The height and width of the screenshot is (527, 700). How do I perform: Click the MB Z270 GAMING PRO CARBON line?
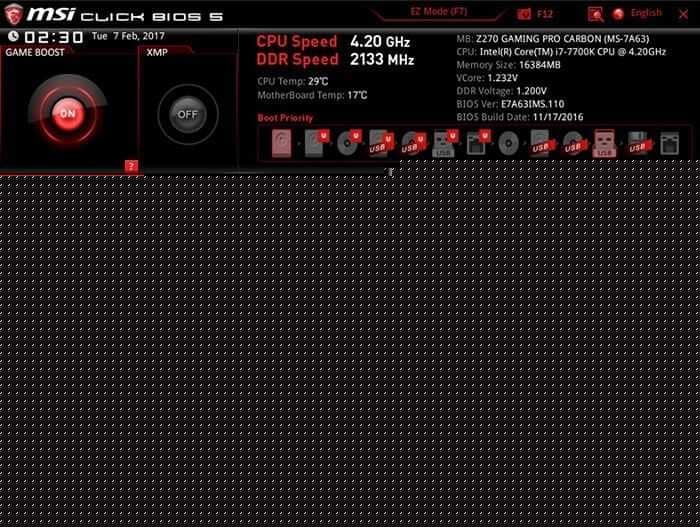point(553,39)
